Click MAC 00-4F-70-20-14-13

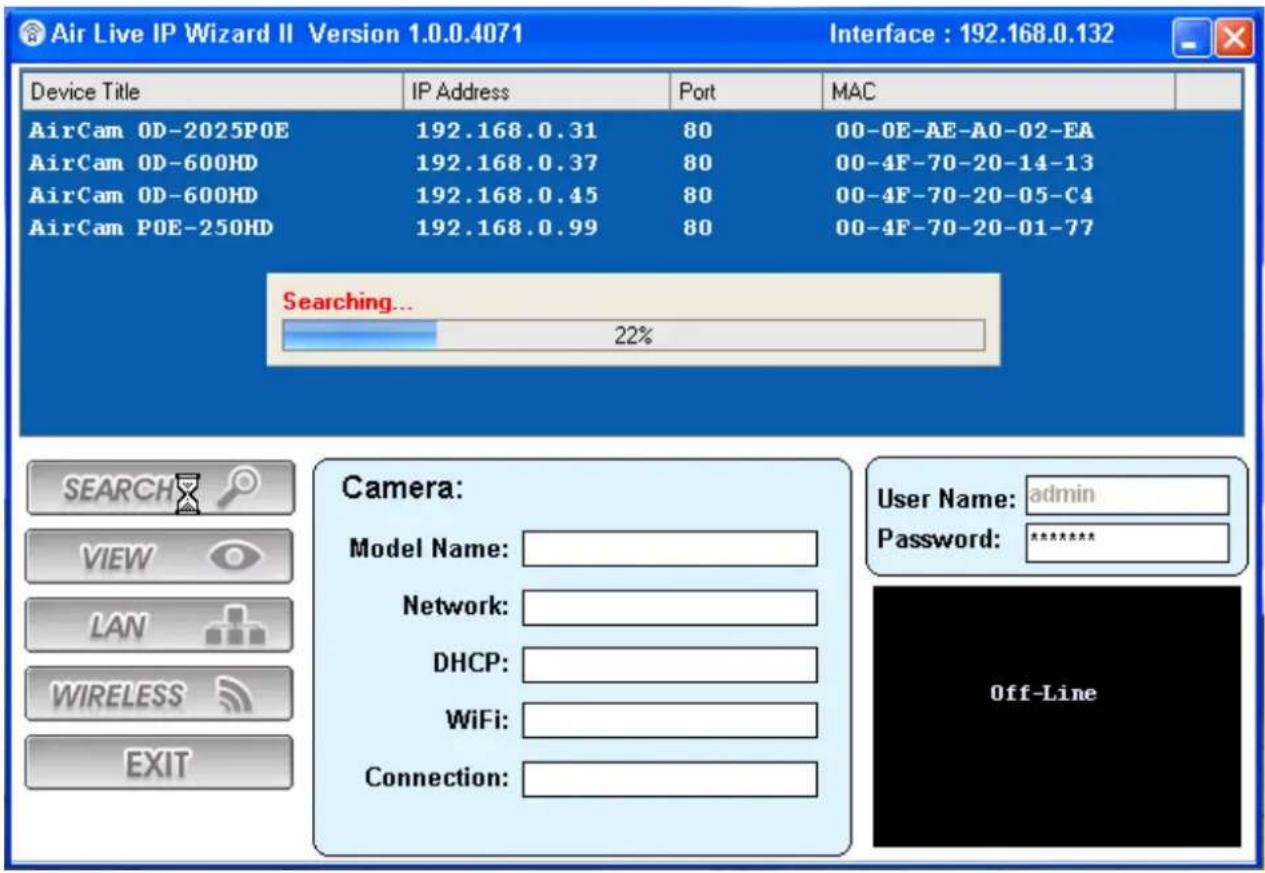(x=964, y=163)
